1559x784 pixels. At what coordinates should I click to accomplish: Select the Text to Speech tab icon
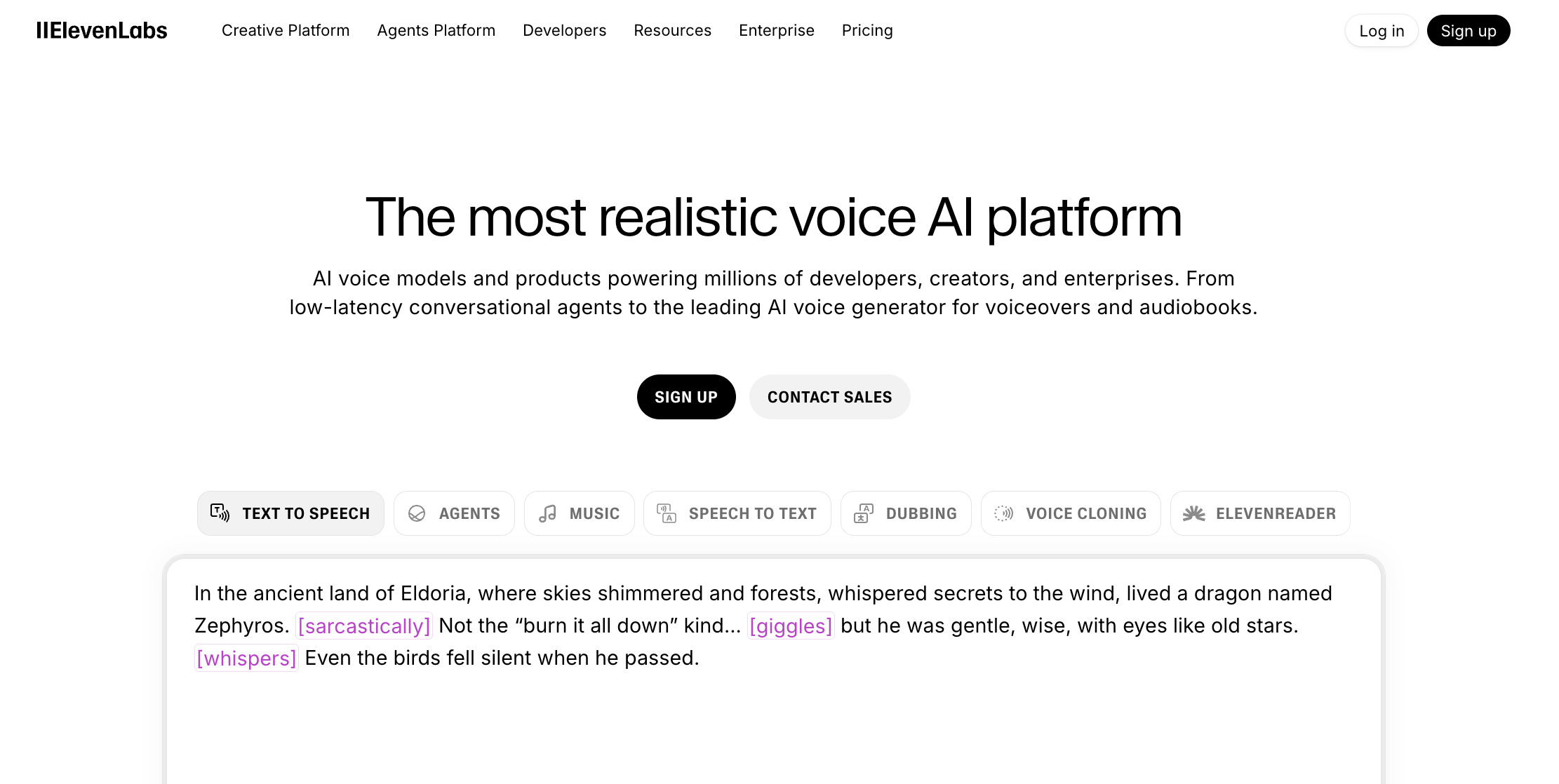coord(219,513)
